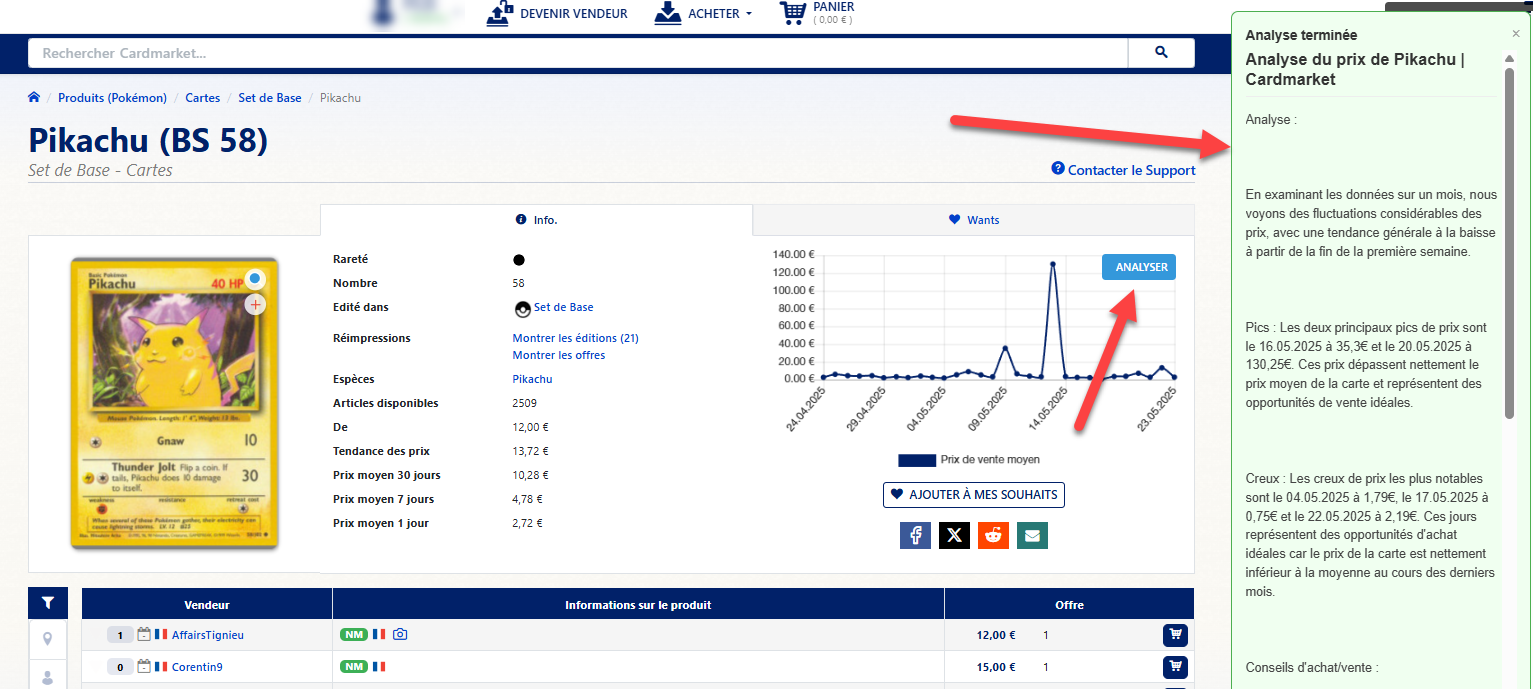Share the card on Facebook

[915, 536]
